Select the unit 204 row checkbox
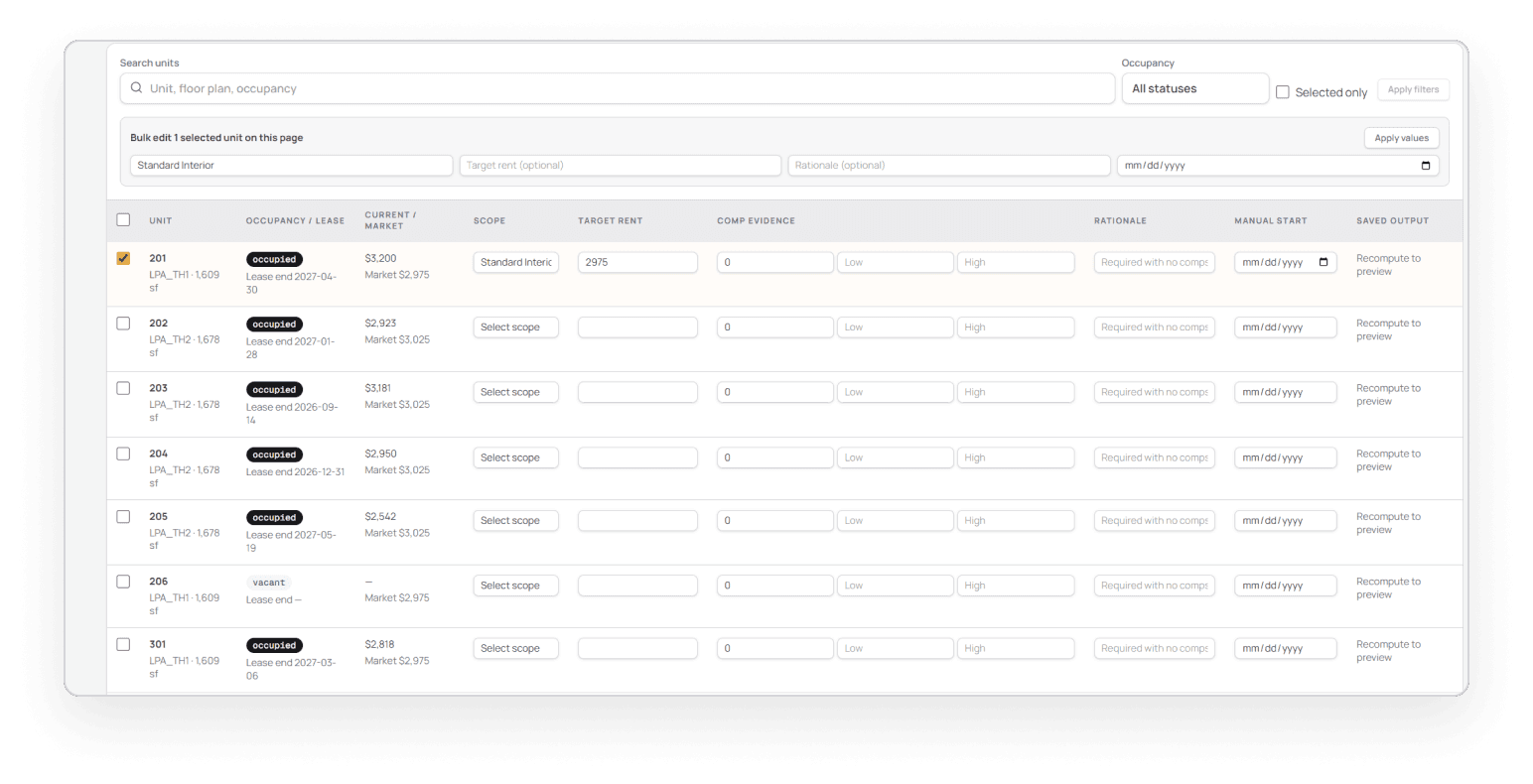 click(x=123, y=454)
